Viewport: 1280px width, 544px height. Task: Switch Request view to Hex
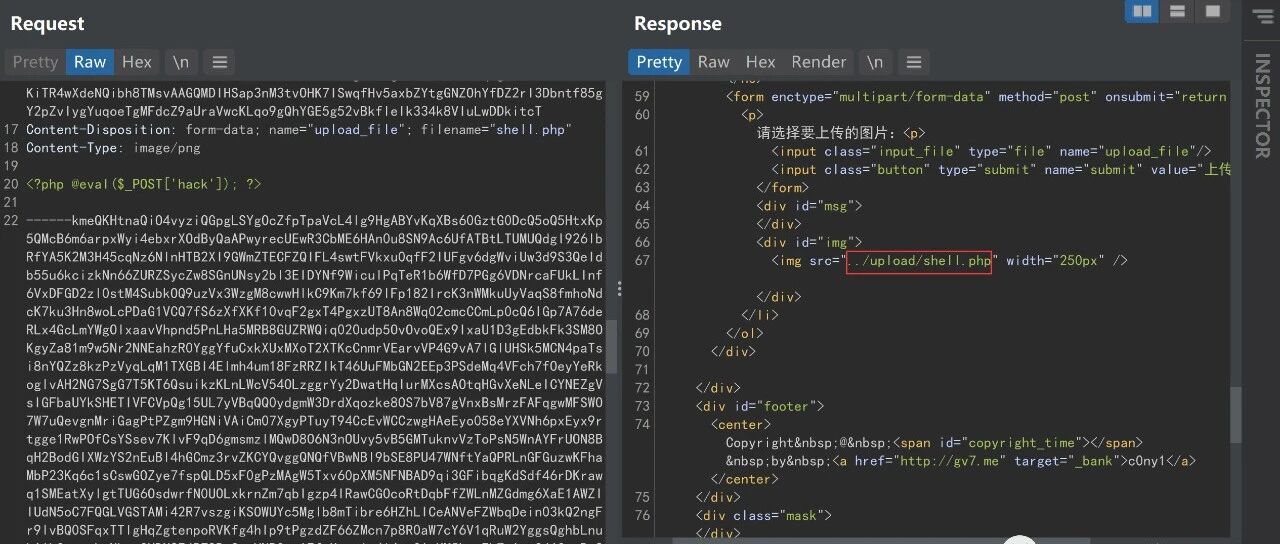coord(137,62)
